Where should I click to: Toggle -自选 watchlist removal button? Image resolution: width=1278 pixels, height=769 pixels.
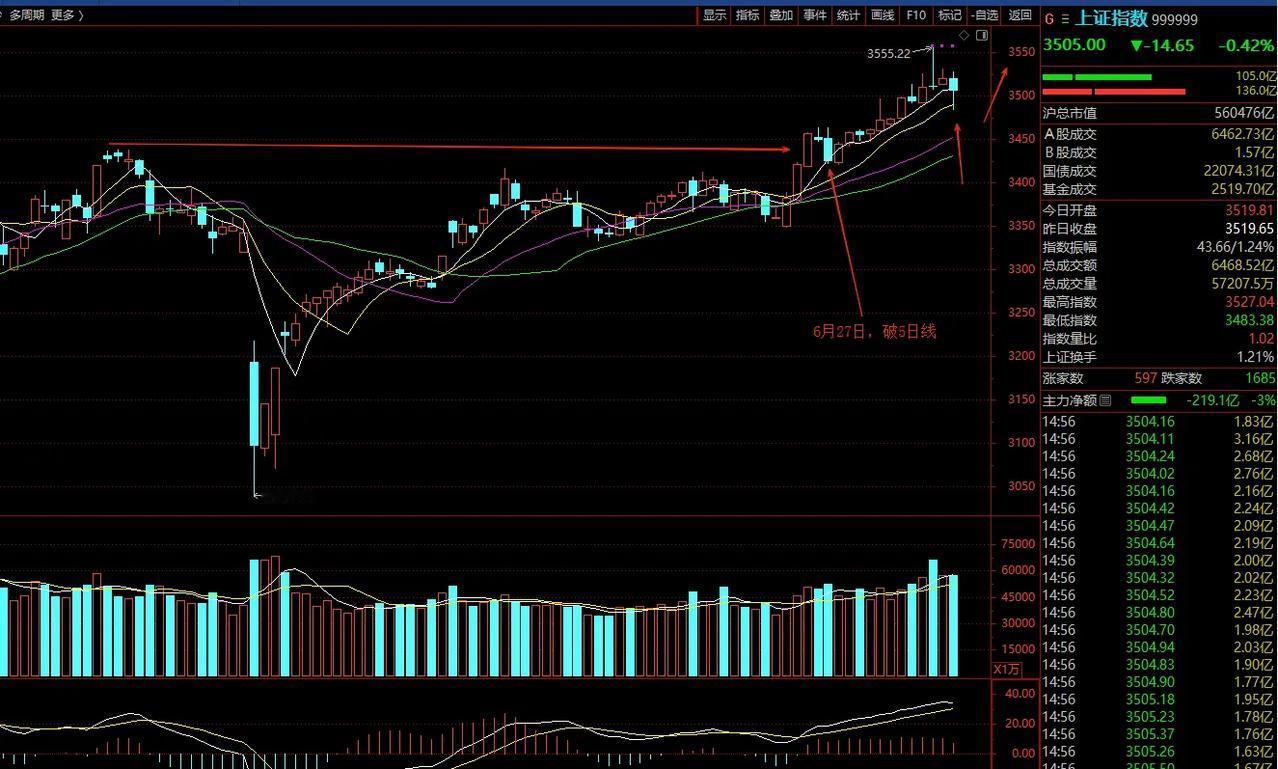(985, 15)
